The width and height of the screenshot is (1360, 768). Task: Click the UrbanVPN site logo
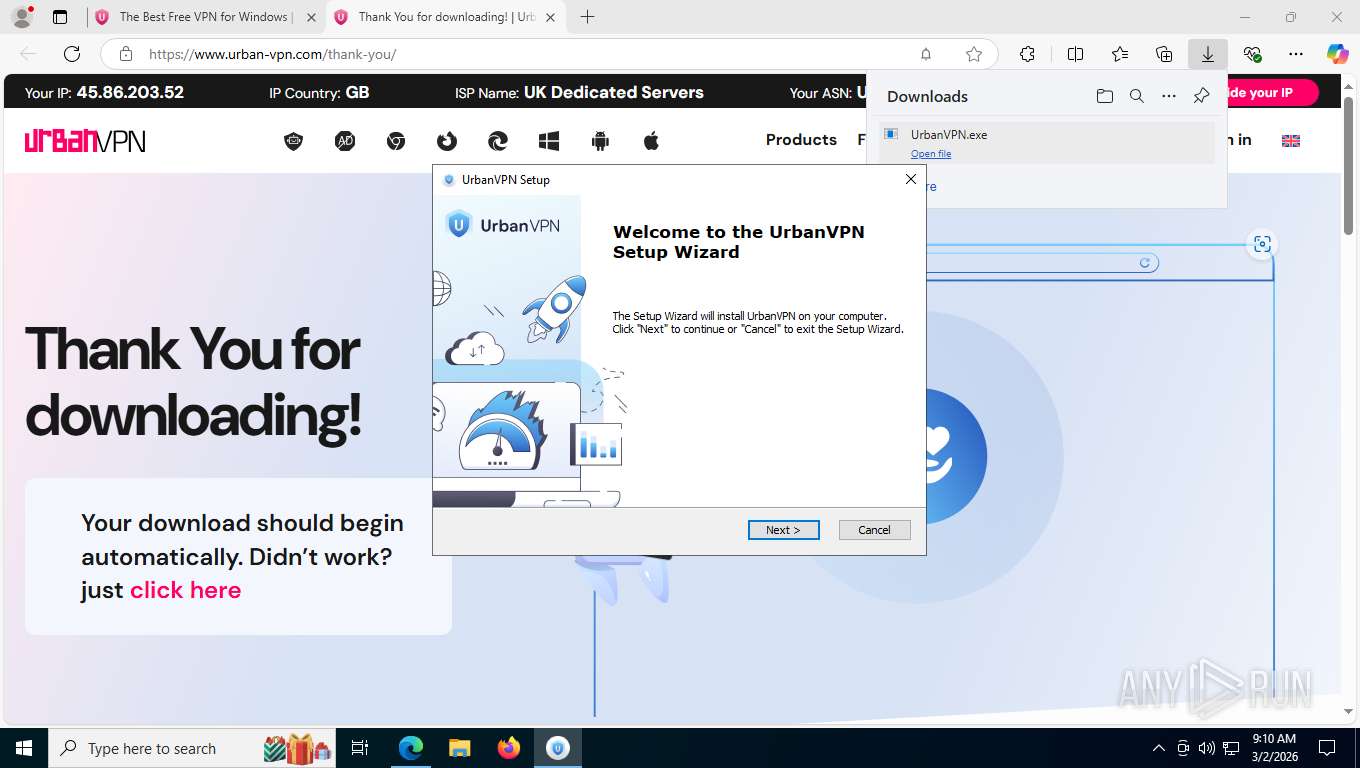tap(85, 141)
